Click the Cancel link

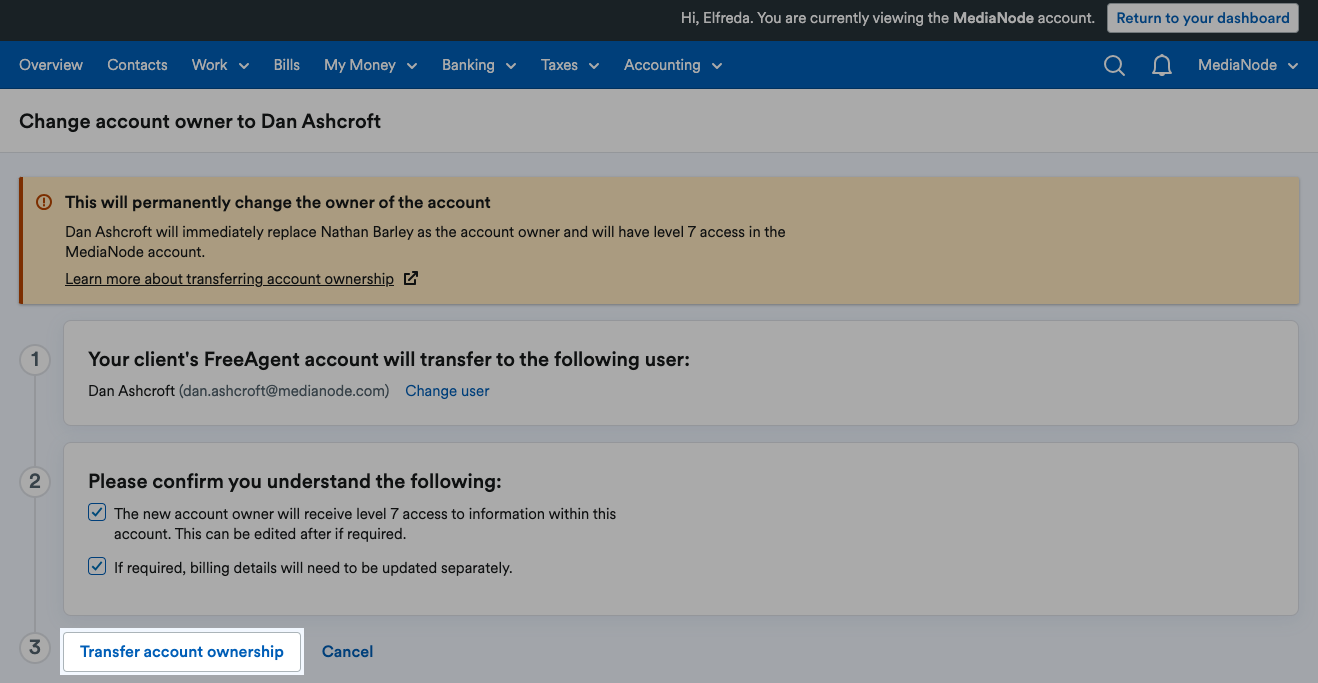click(x=347, y=651)
